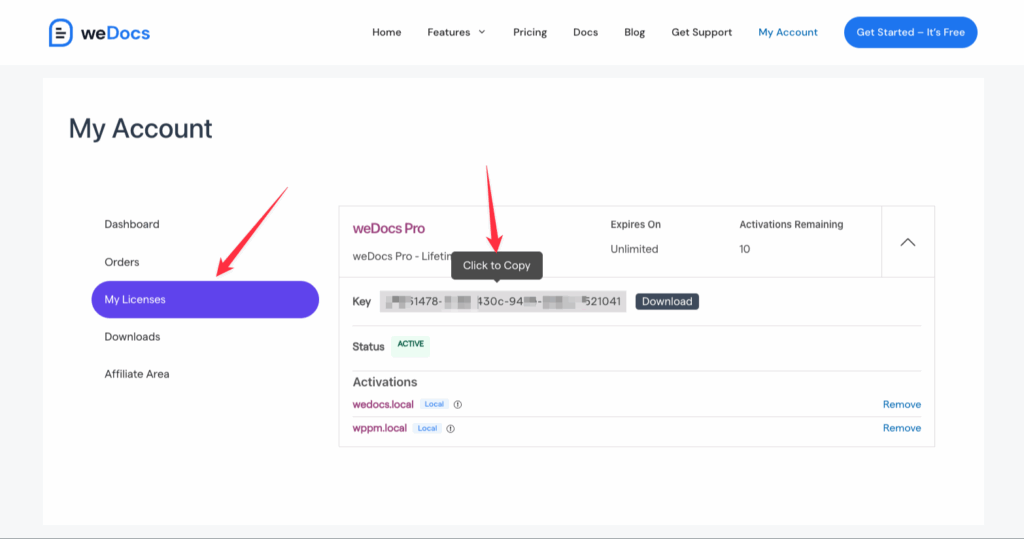Go to the Home page
The height and width of the screenshot is (539, 1024).
pyautogui.click(x=386, y=32)
